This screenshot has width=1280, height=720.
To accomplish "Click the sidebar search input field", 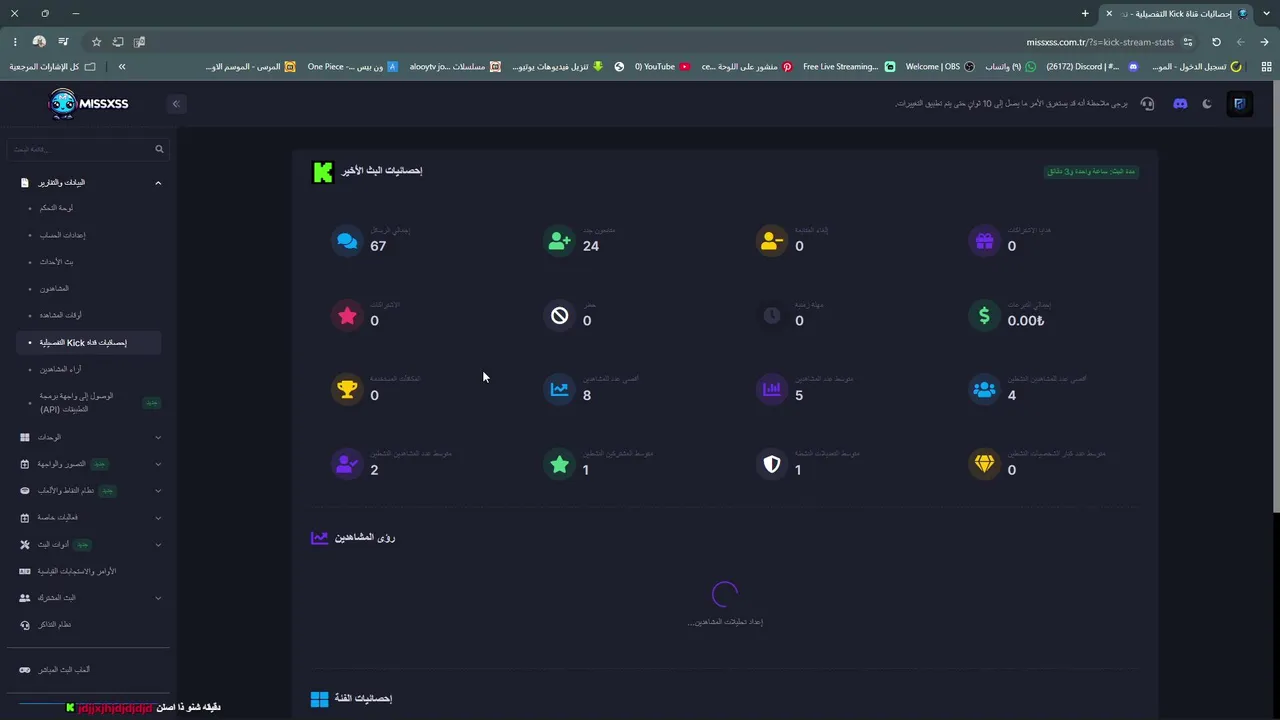I will (x=88, y=149).
